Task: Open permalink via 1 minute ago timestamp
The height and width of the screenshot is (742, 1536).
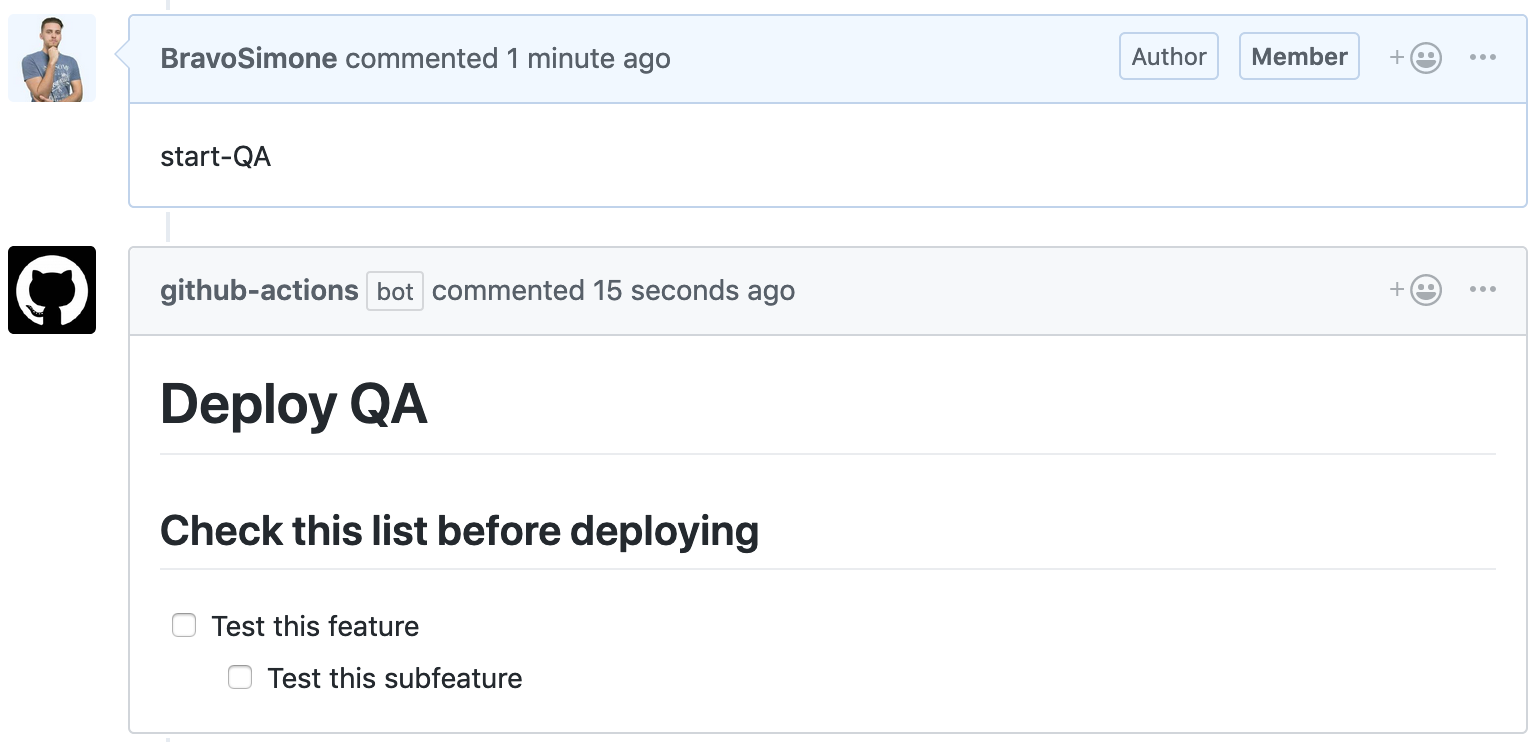Action: pos(587,58)
